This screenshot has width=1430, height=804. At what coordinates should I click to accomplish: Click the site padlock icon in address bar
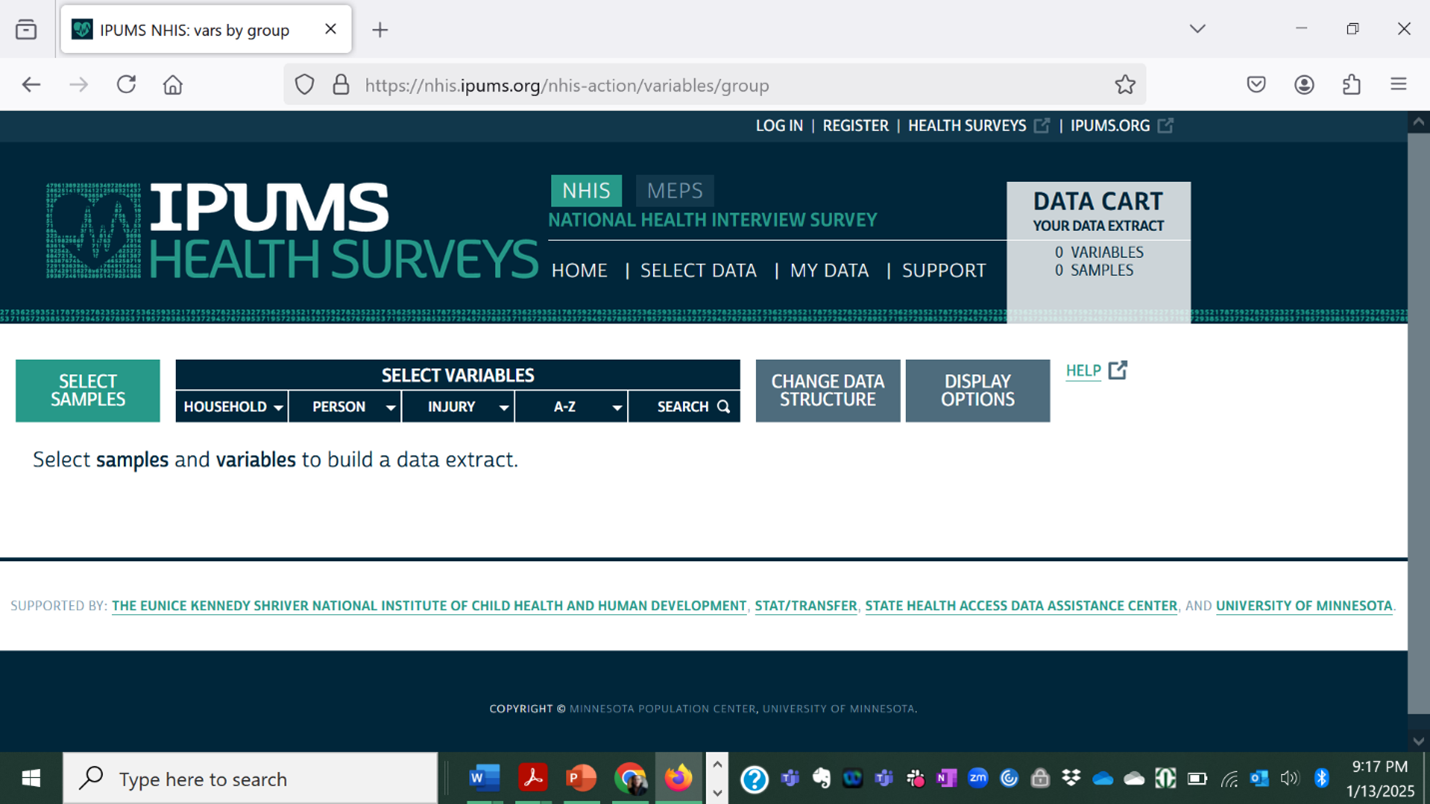pos(341,85)
